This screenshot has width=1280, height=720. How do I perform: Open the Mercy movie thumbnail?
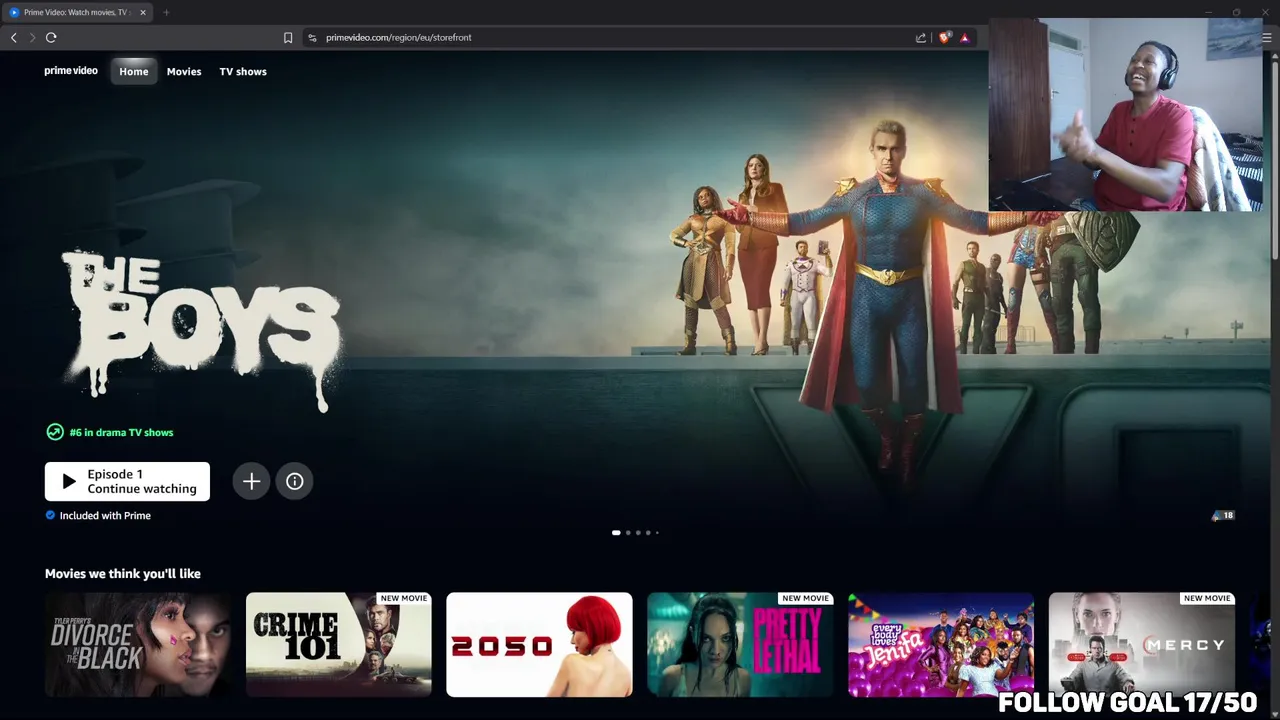click(x=1142, y=644)
